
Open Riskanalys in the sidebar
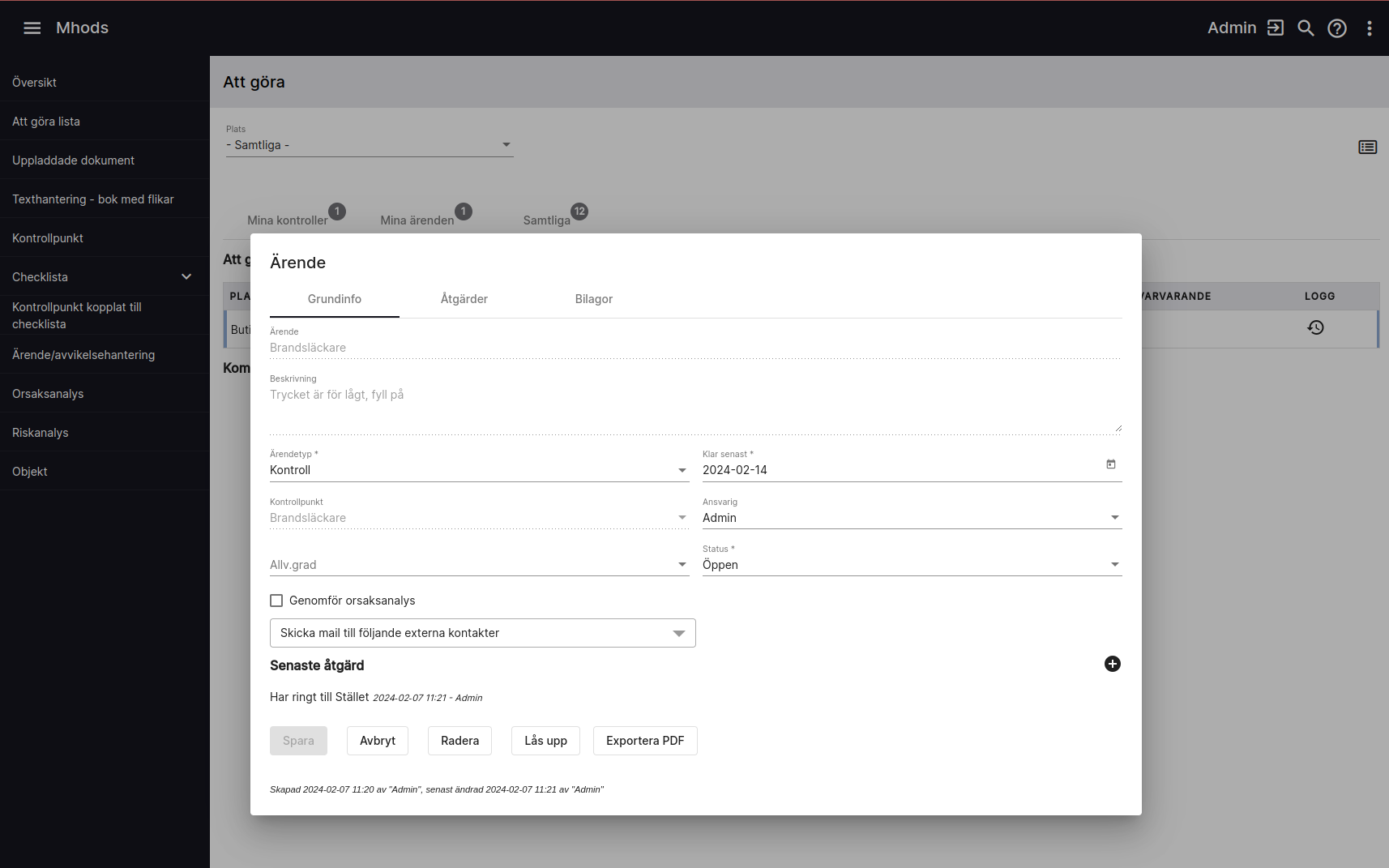click(x=105, y=432)
